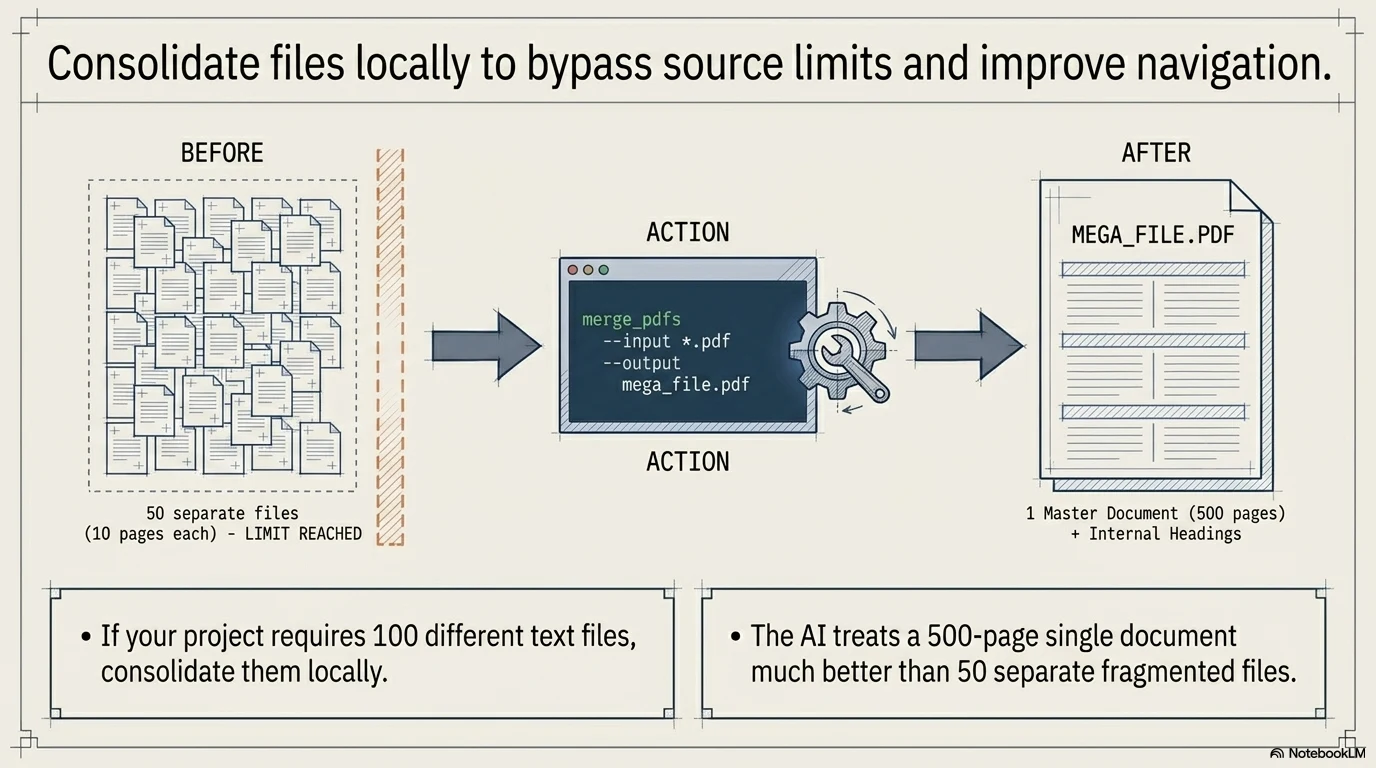This screenshot has height=768, width=1376.
Task: Click the yellow traffic-light button on the terminal
Action: [586, 268]
